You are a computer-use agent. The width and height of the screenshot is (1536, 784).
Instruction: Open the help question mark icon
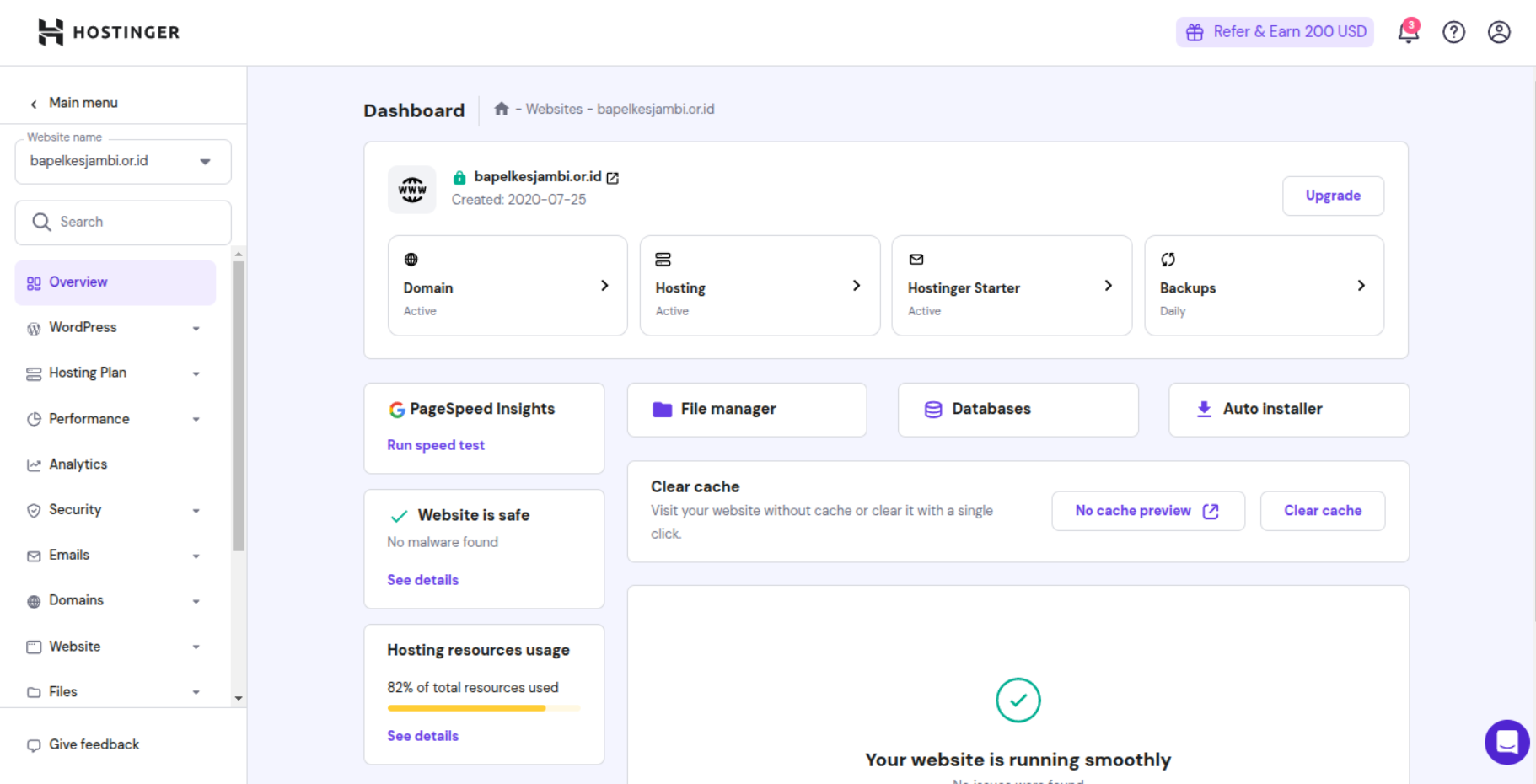pyautogui.click(x=1453, y=32)
